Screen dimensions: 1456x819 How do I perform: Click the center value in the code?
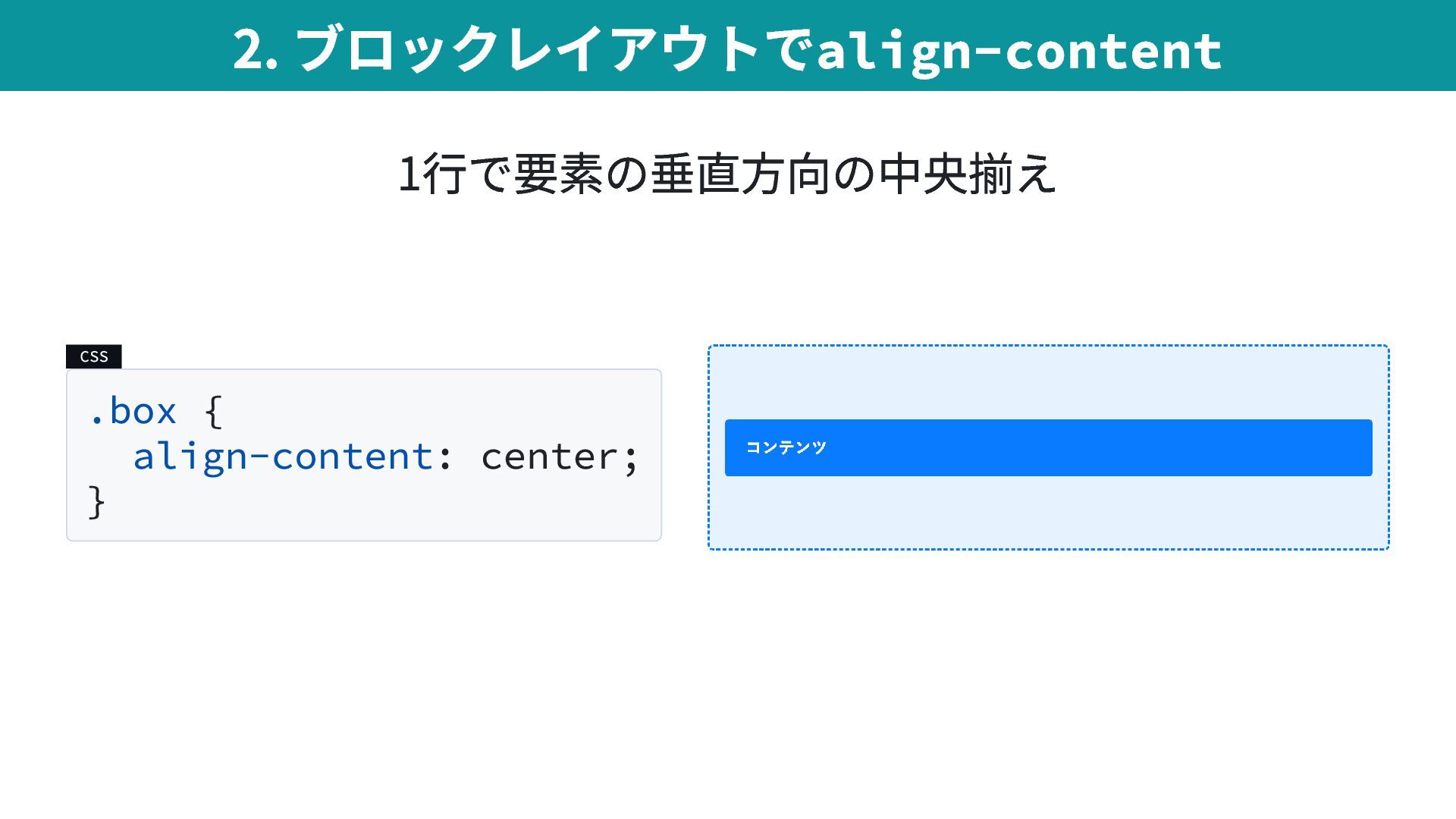pos(551,457)
